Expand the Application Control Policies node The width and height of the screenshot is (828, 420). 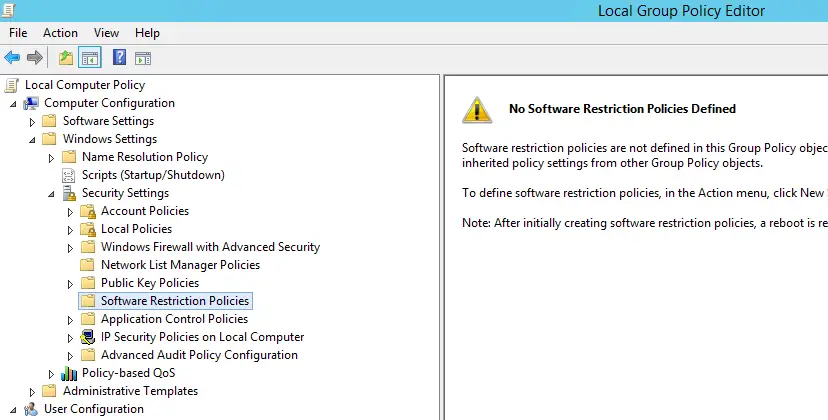click(x=70, y=320)
